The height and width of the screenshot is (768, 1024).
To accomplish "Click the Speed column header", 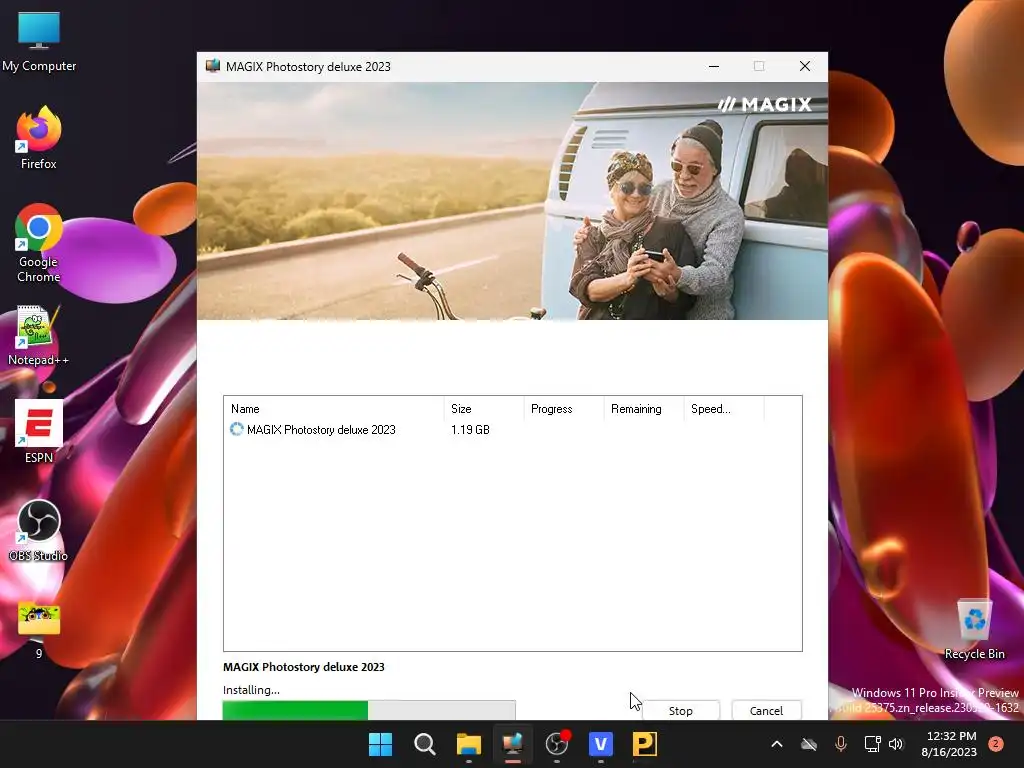I will click(x=724, y=409).
